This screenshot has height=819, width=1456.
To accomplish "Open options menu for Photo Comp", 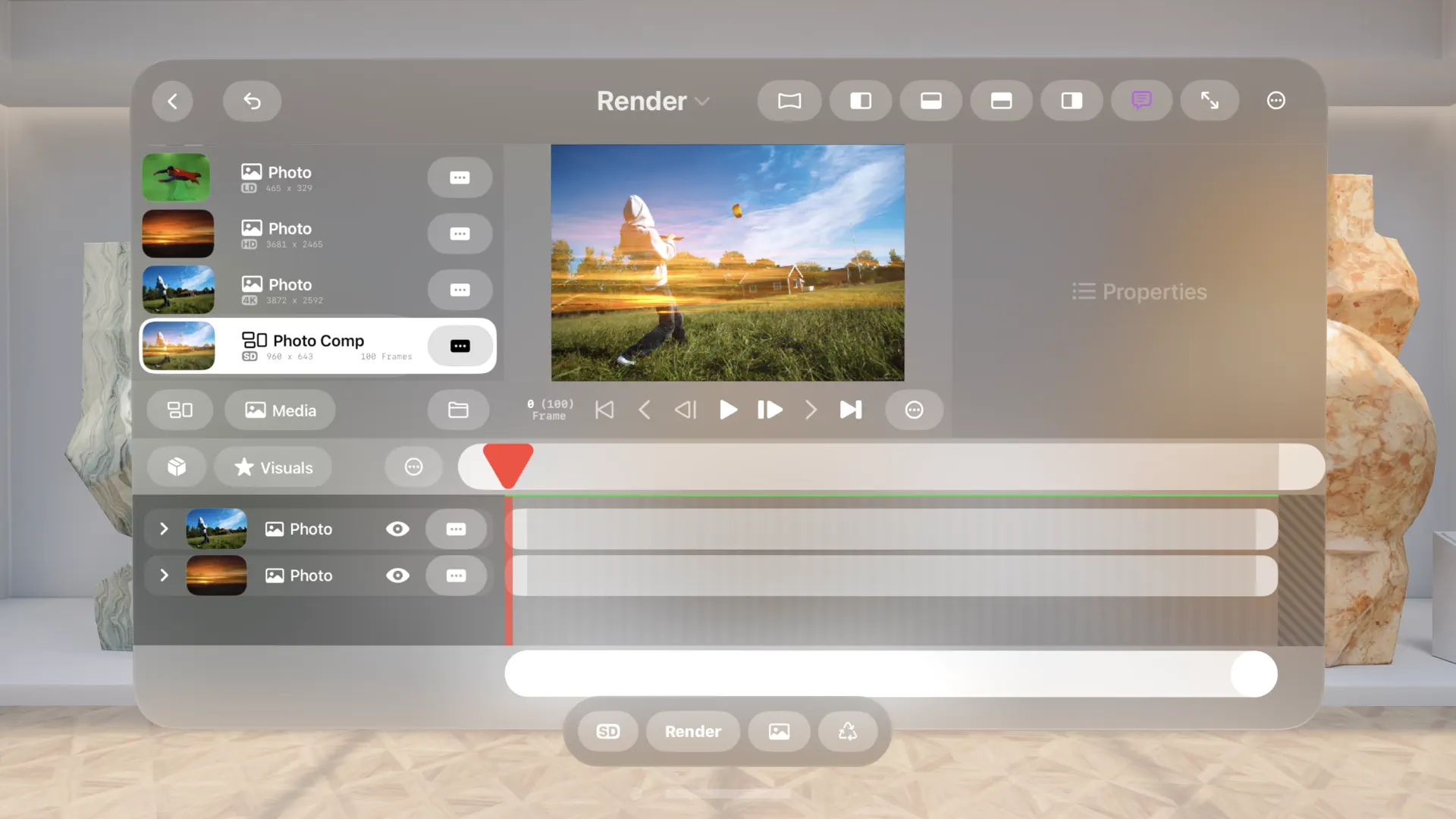I will pyautogui.click(x=460, y=346).
